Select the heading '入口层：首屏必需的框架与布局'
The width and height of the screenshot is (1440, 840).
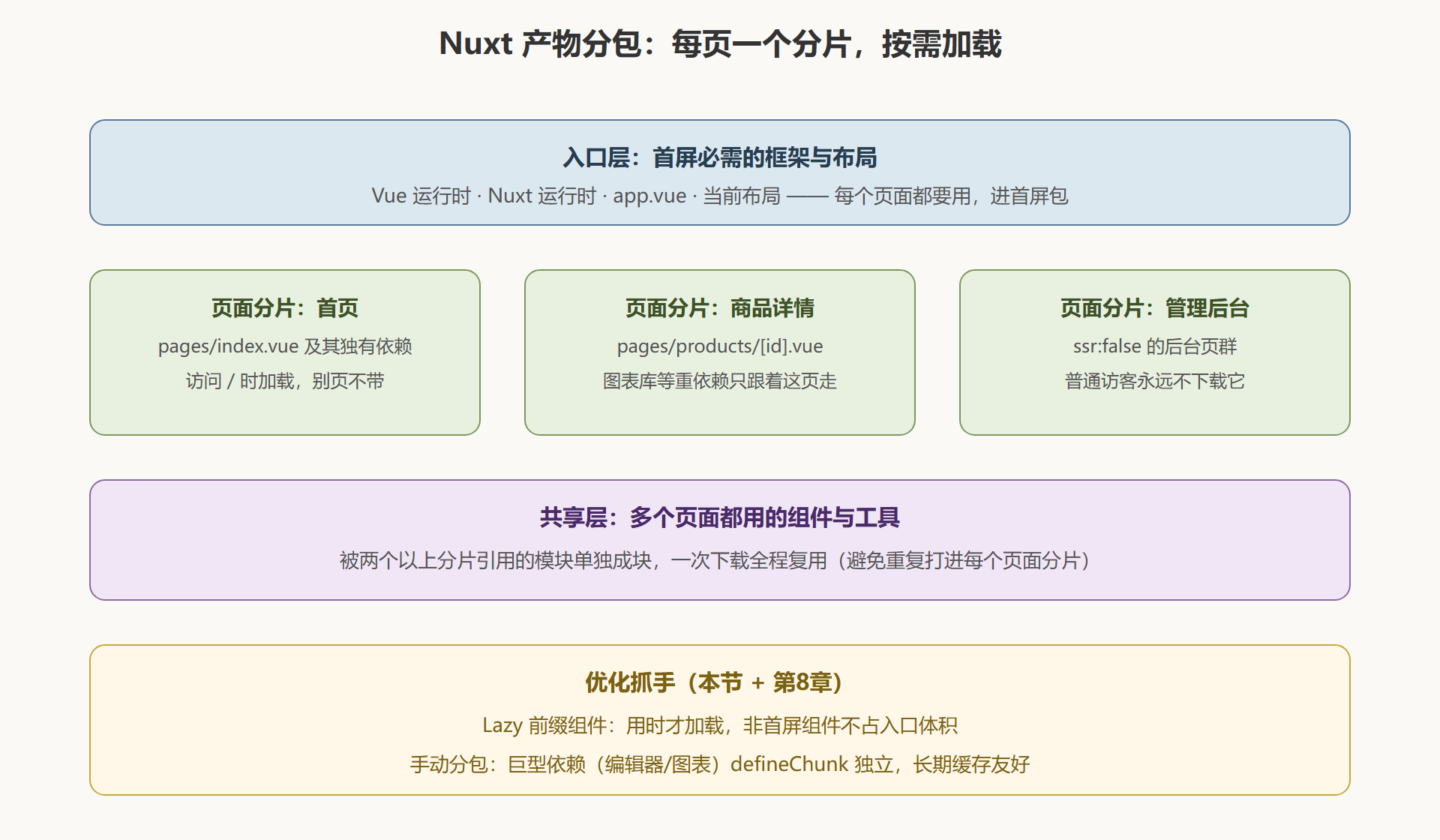point(720,157)
